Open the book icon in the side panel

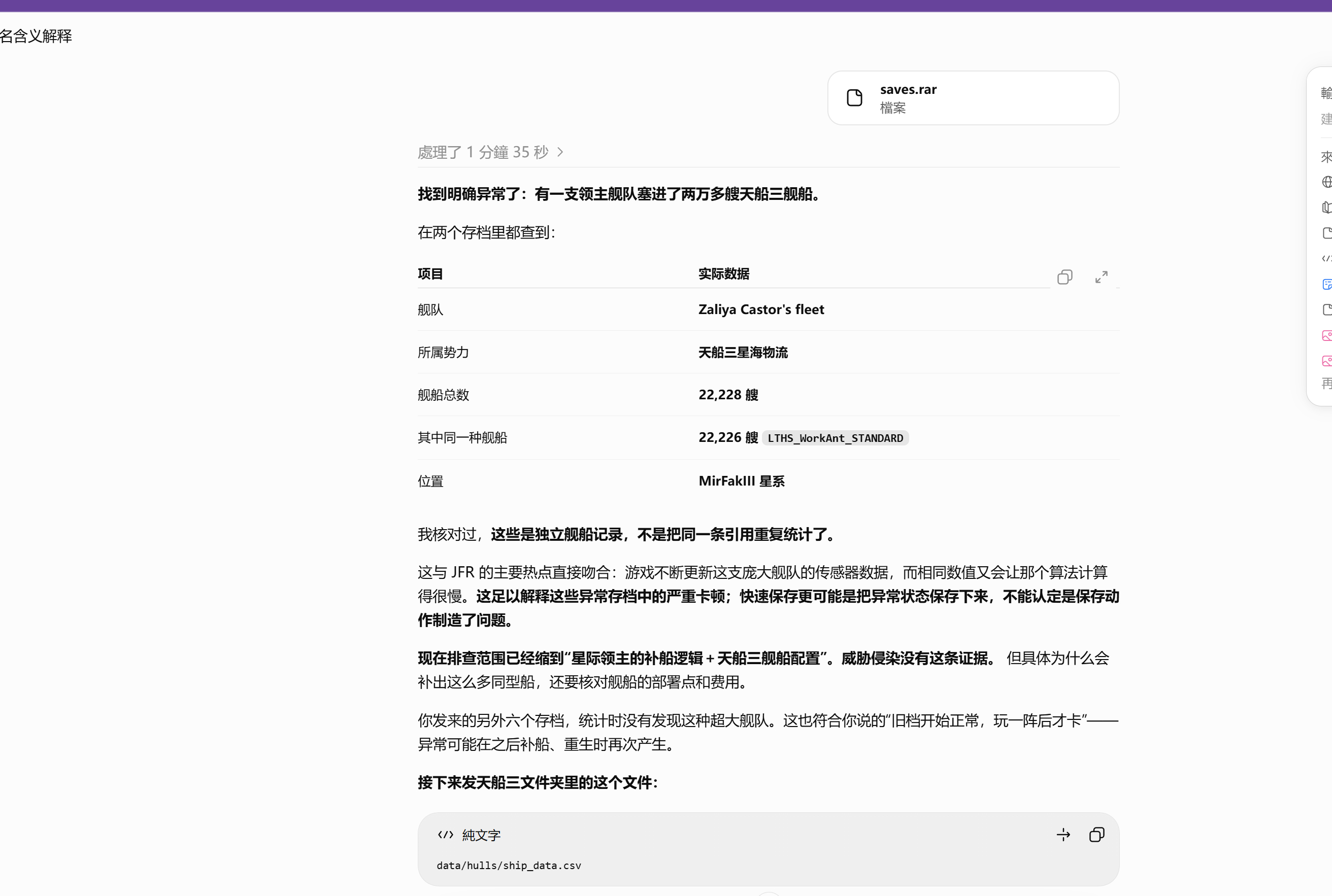pyautogui.click(x=1327, y=208)
